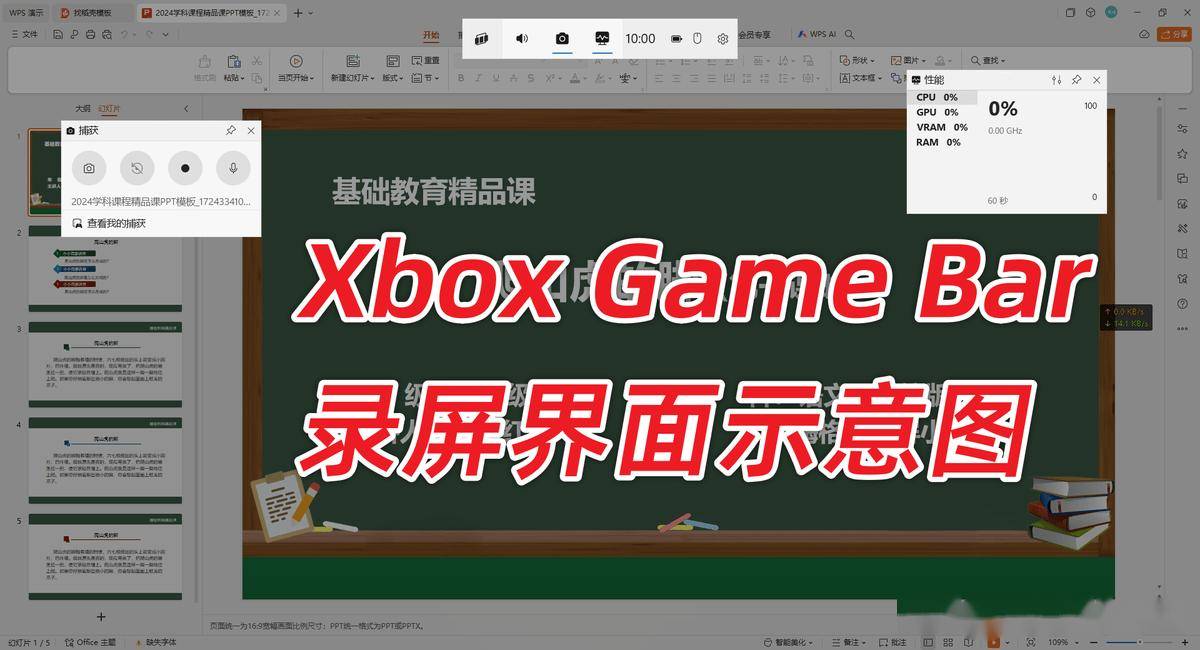
Task: Start recording with the round record button
Action: coord(185,168)
